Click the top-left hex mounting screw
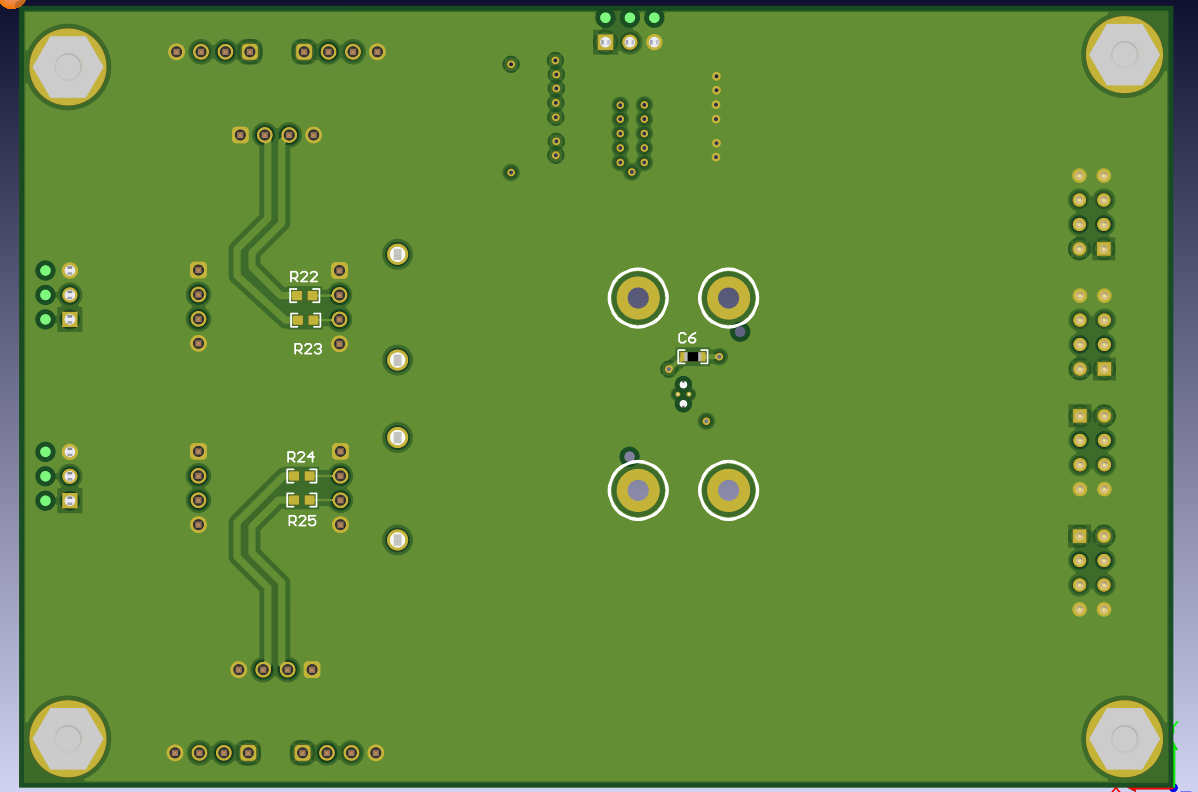Screen dimensions: 1198x792 (67, 66)
